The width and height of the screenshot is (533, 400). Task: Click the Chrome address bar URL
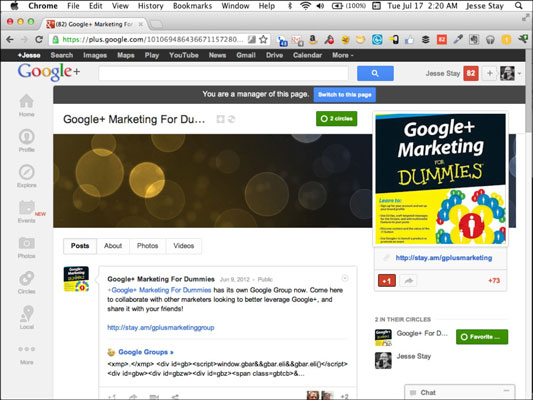tap(152, 40)
